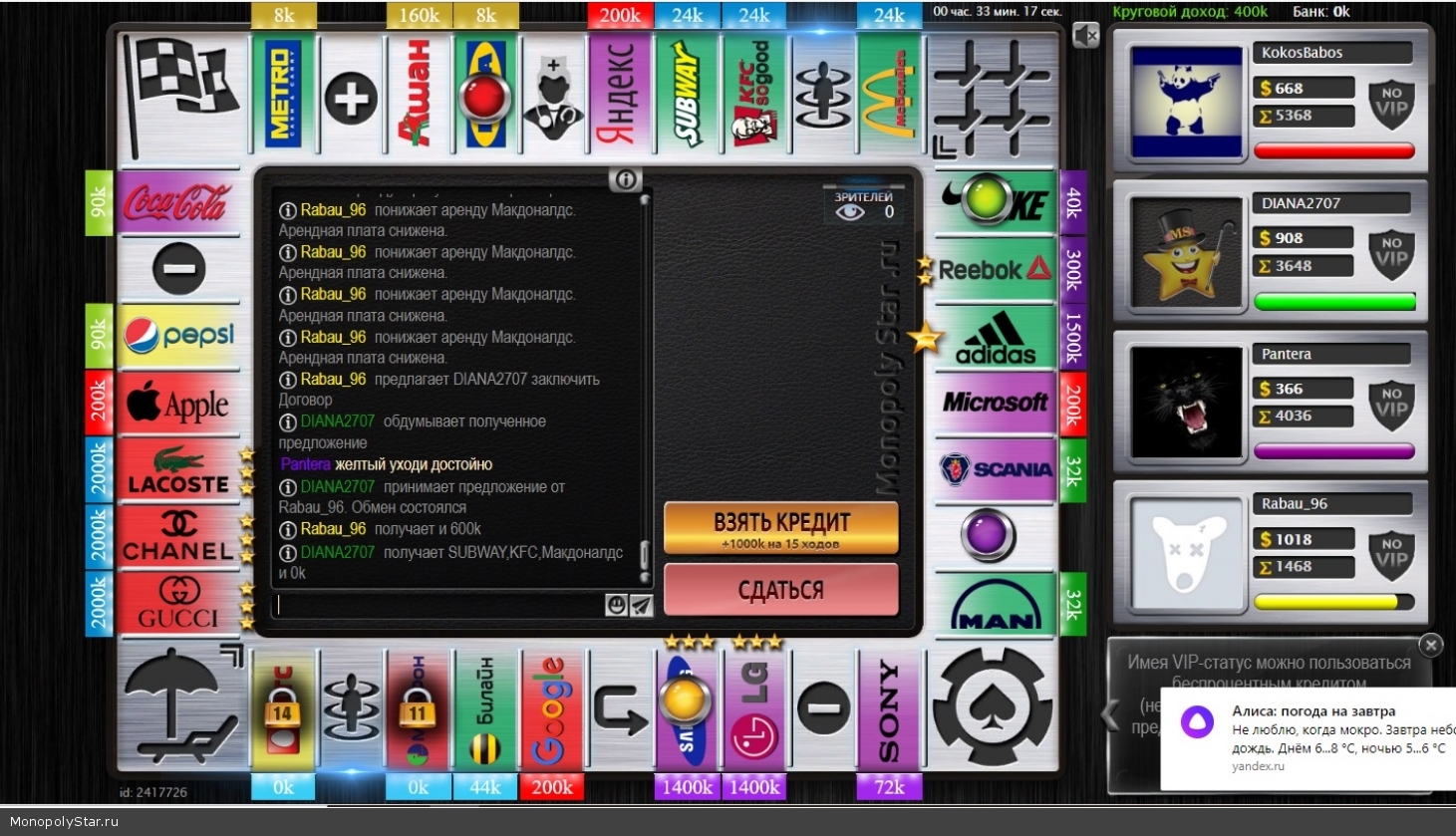
Task: Click the locked cell numbered 14
Action: pyautogui.click(x=283, y=710)
